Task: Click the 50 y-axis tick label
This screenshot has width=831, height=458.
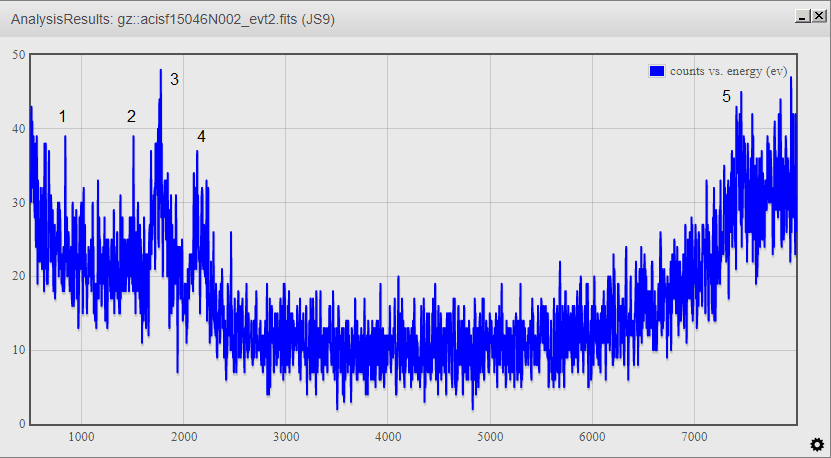Action: coord(18,55)
